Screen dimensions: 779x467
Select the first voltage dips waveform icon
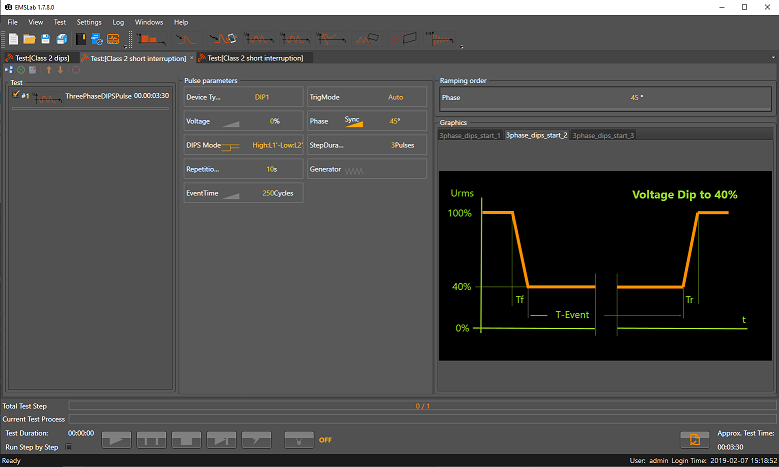[x=258, y=39]
